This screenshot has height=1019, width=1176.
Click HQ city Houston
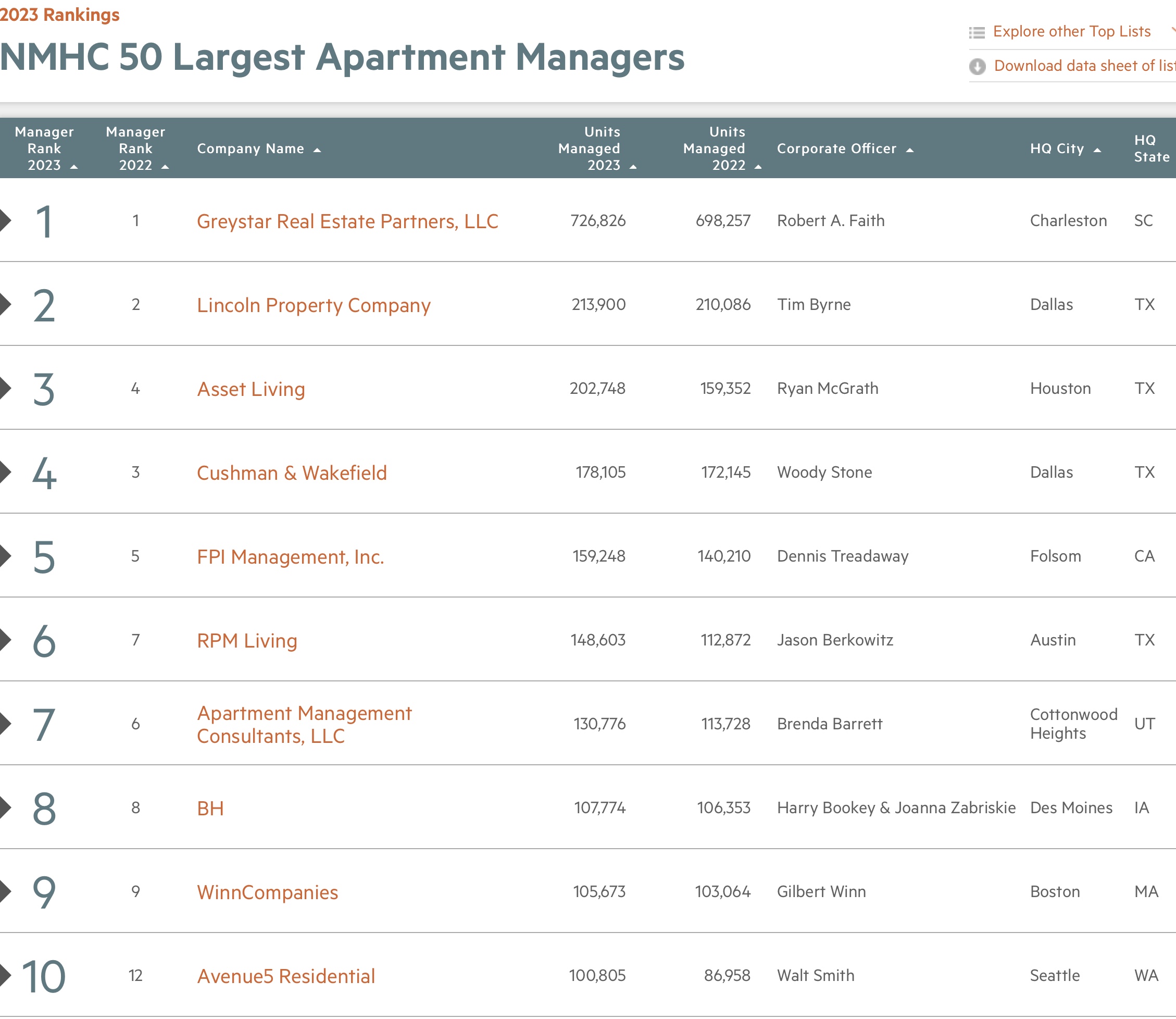tap(1060, 389)
